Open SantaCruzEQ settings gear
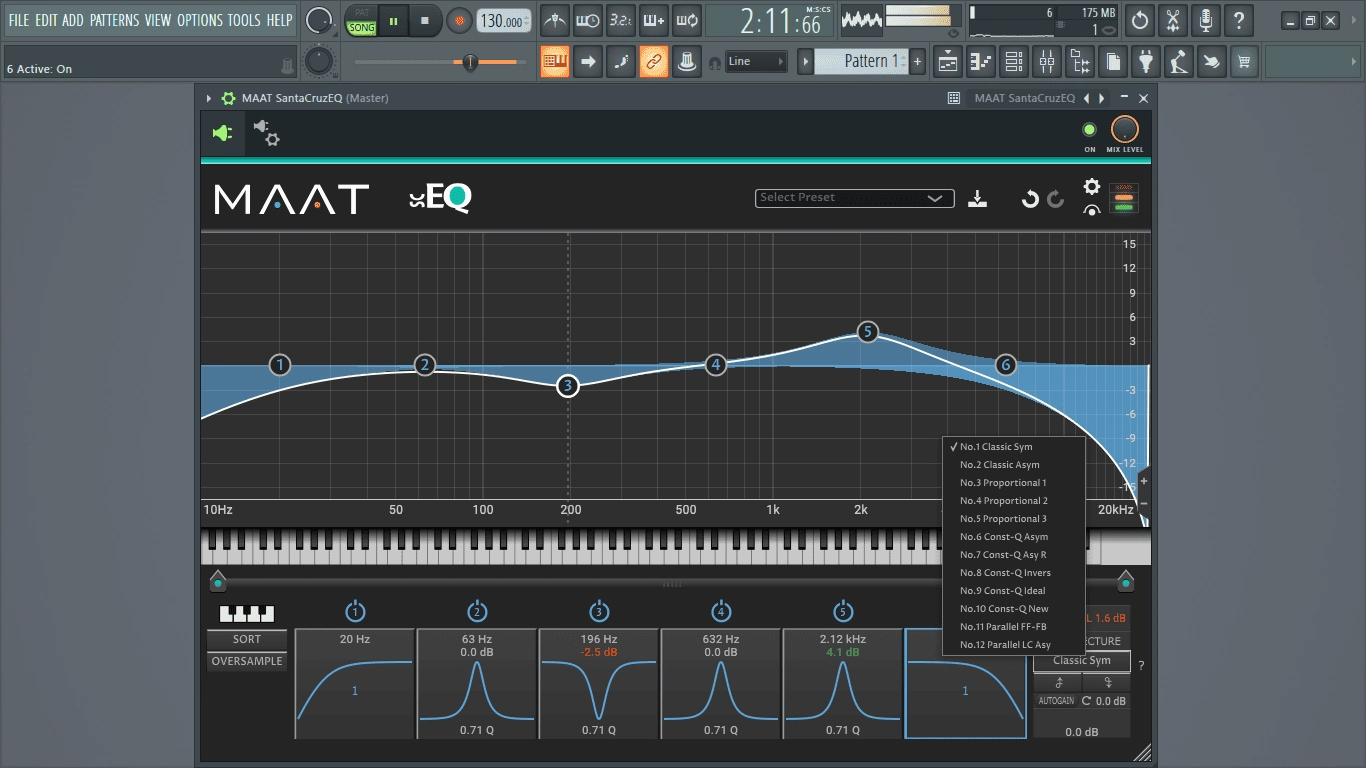Viewport: 1366px width, 768px height. [1092, 187]
